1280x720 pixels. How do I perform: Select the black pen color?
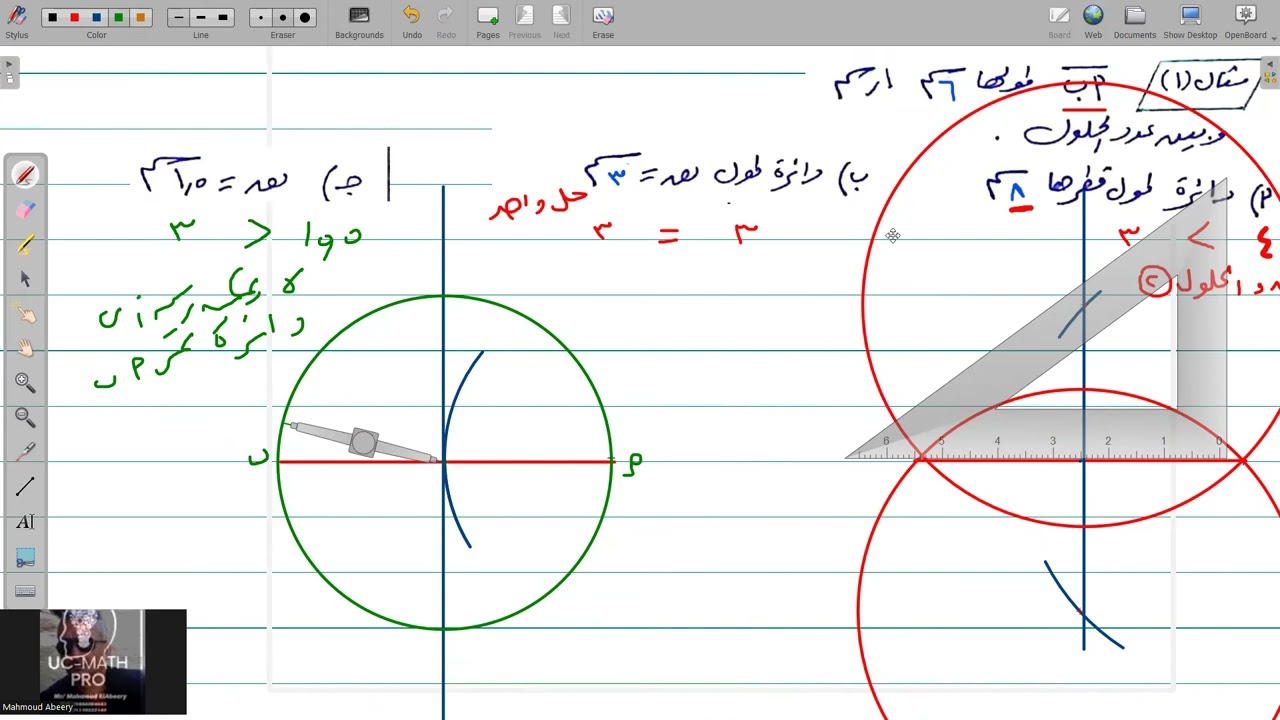[52, 18]
